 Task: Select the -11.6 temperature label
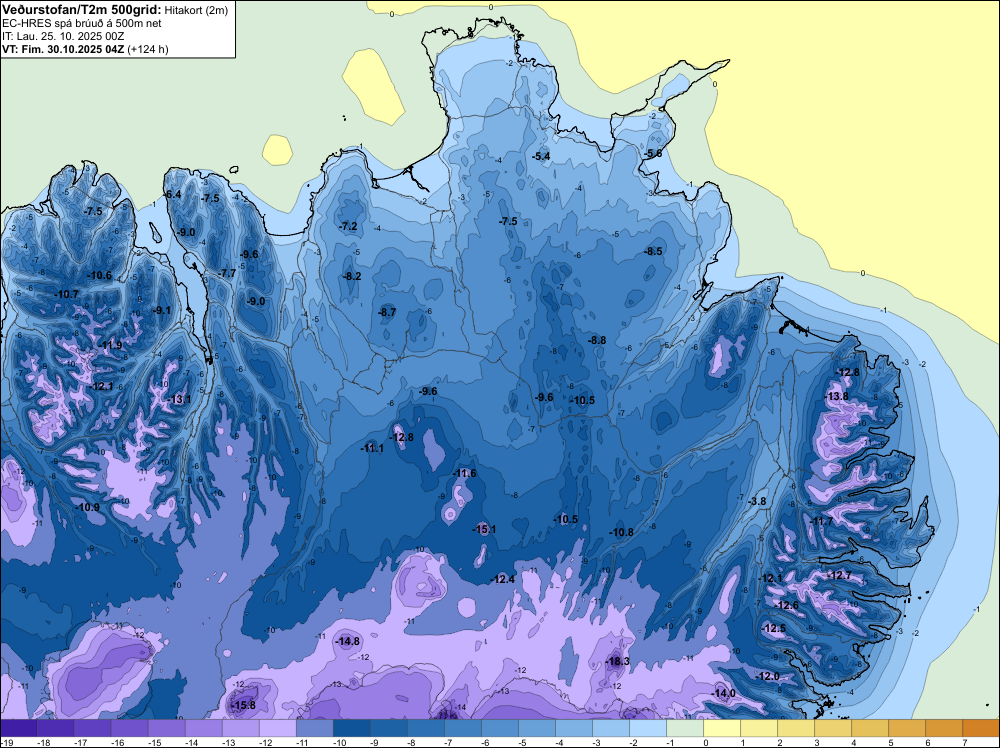pyautogui.click(x=465, y=473)
